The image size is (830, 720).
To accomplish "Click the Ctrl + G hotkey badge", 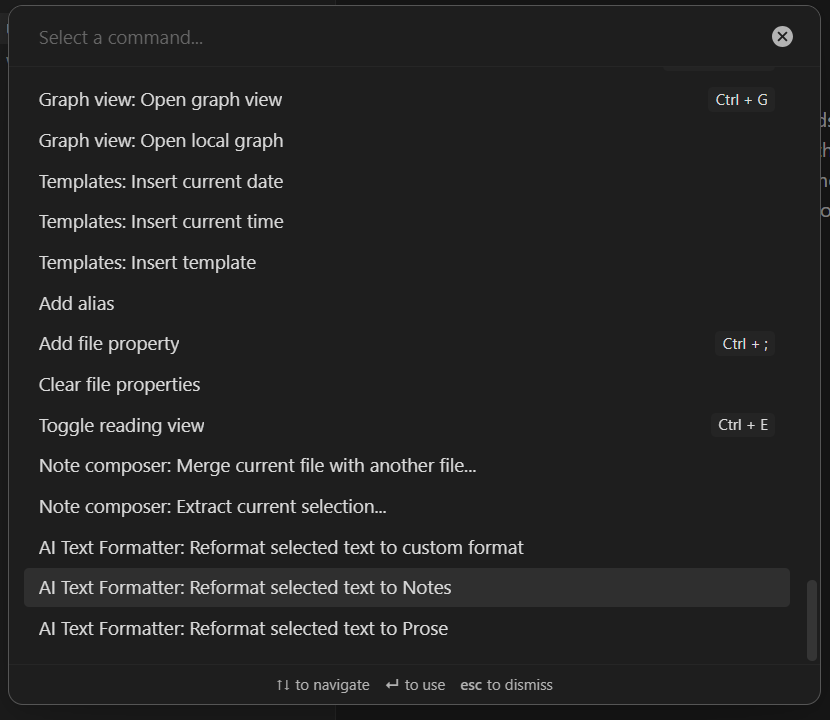I will coord(741,100).
